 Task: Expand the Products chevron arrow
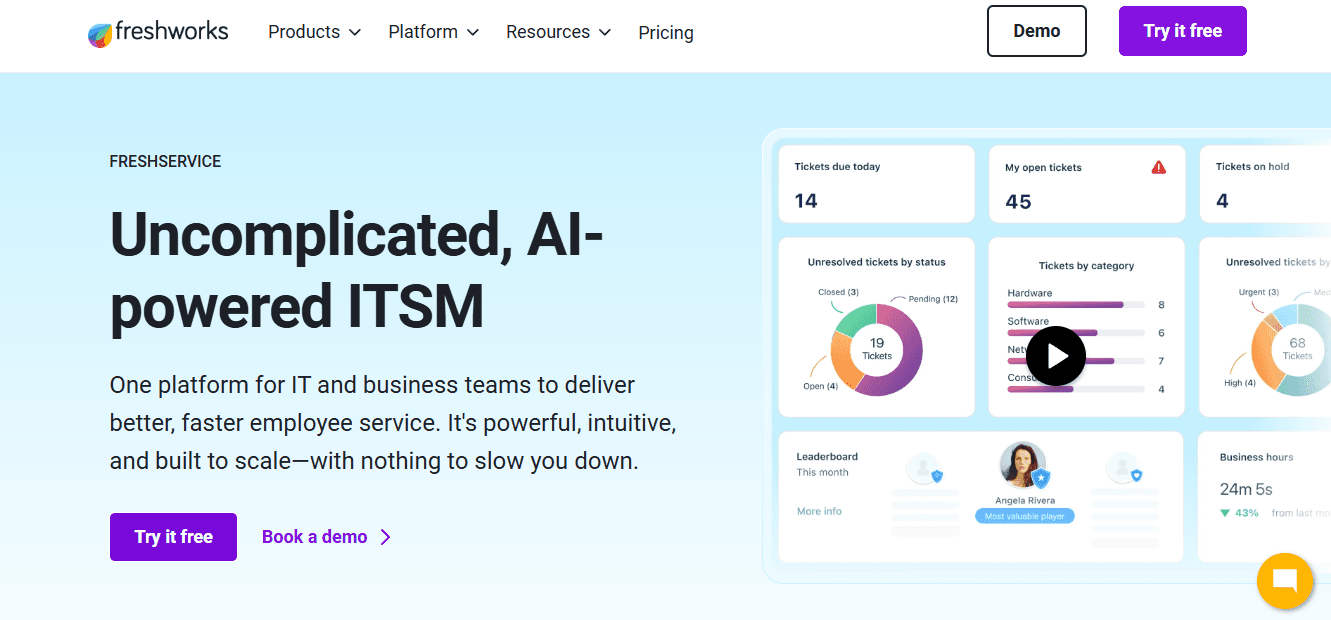coord(354,33)
